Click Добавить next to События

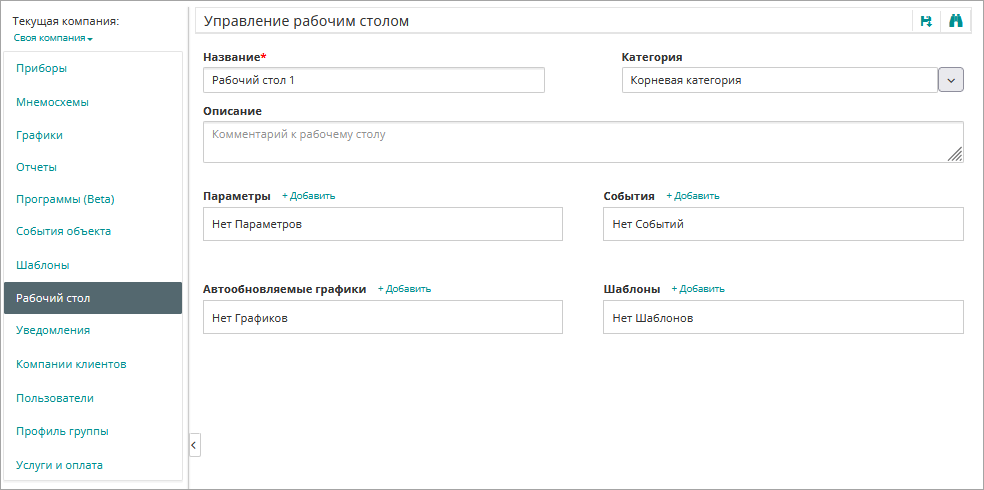693,196
